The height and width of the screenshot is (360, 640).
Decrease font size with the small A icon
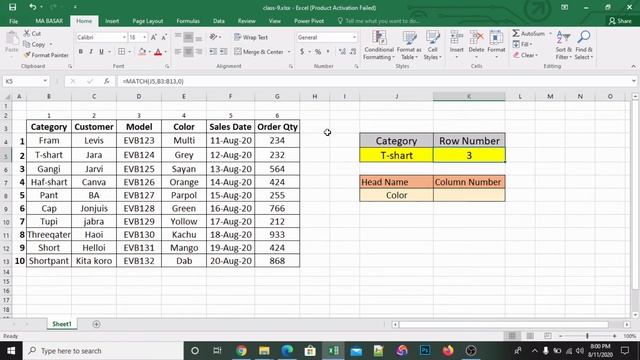(164, 37)
